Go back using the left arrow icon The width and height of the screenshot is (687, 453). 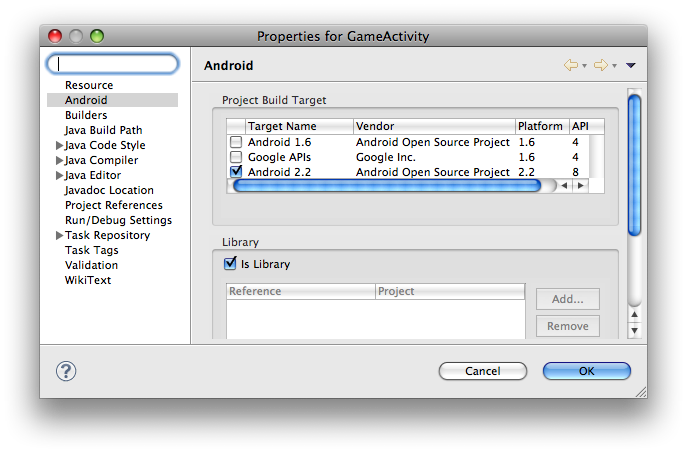click(570, 65)
